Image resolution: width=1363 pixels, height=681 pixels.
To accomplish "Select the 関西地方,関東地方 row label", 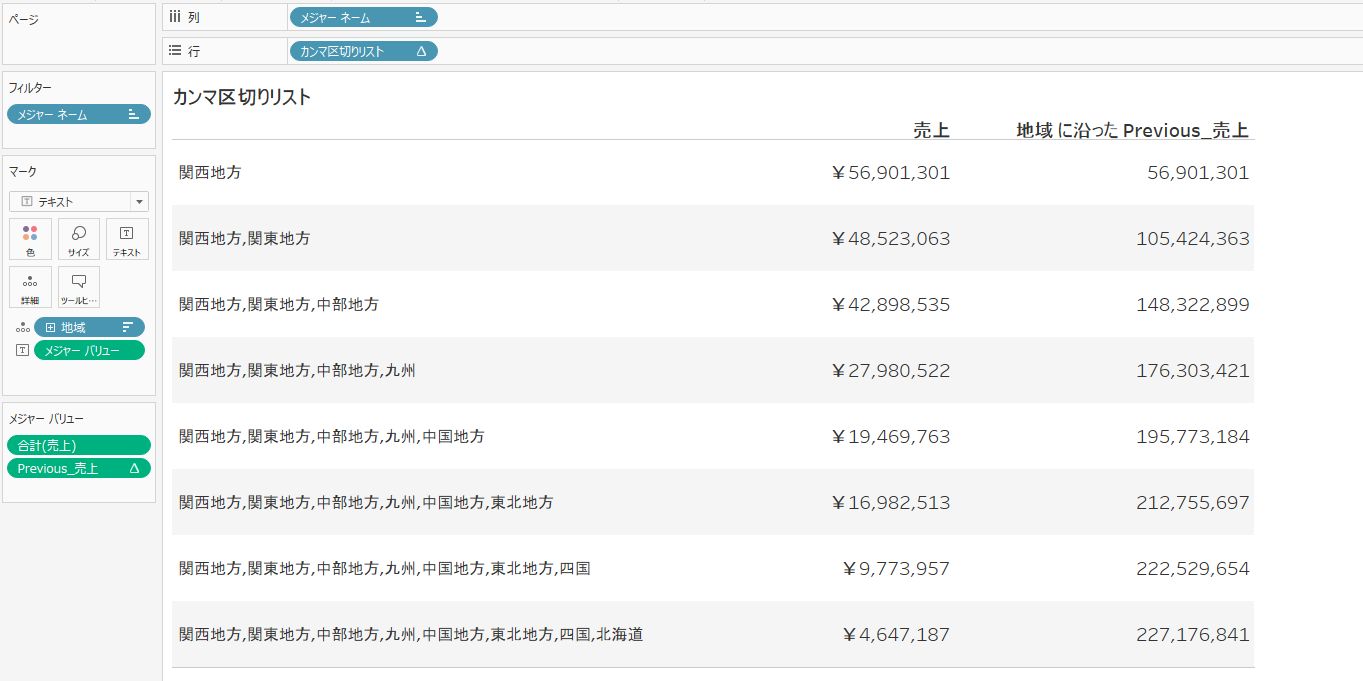I will (245, 239).
